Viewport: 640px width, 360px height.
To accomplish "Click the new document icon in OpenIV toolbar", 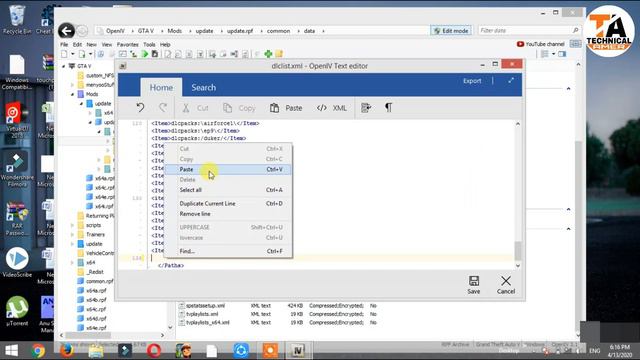I will (x=64, y=54).
